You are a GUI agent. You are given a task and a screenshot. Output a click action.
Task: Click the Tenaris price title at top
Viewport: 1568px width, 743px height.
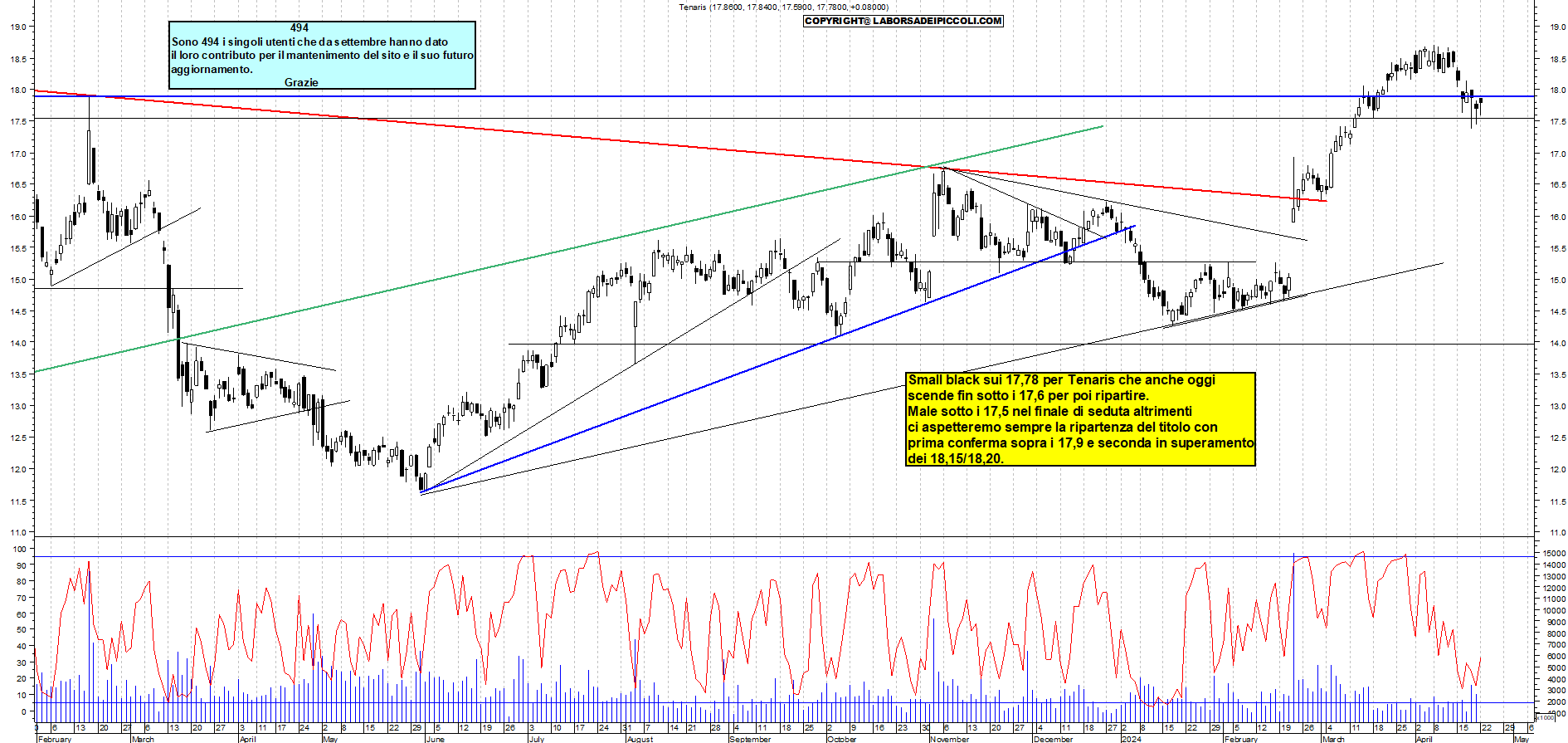pos(783,7)
